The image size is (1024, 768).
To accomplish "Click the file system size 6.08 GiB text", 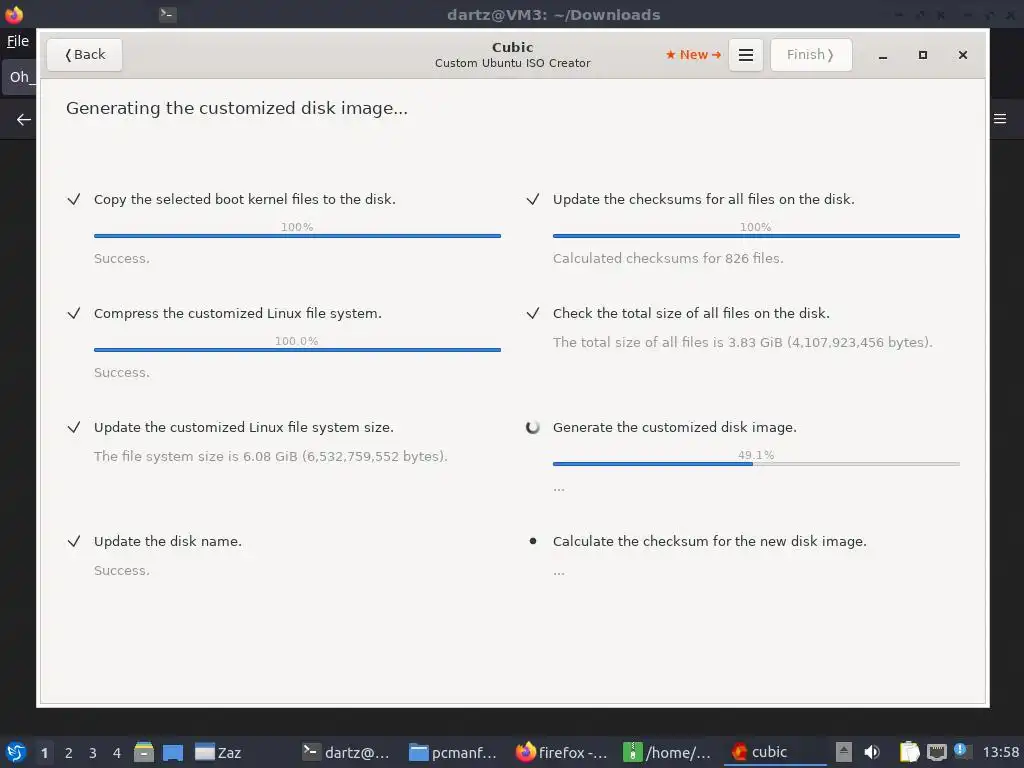I will [x=270, y=456].
